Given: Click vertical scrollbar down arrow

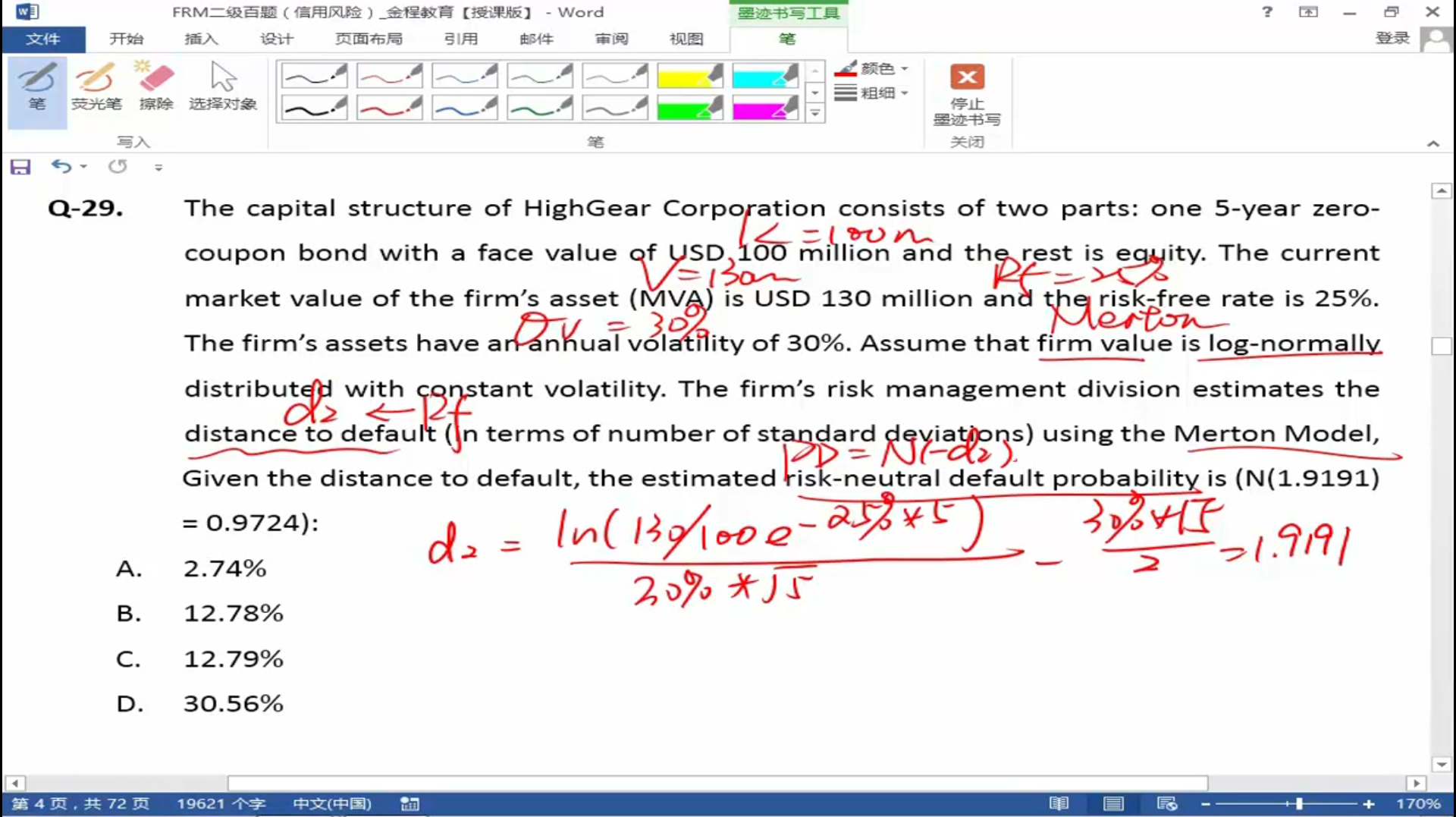Looking at the screenshot, I should [1442, 764].
